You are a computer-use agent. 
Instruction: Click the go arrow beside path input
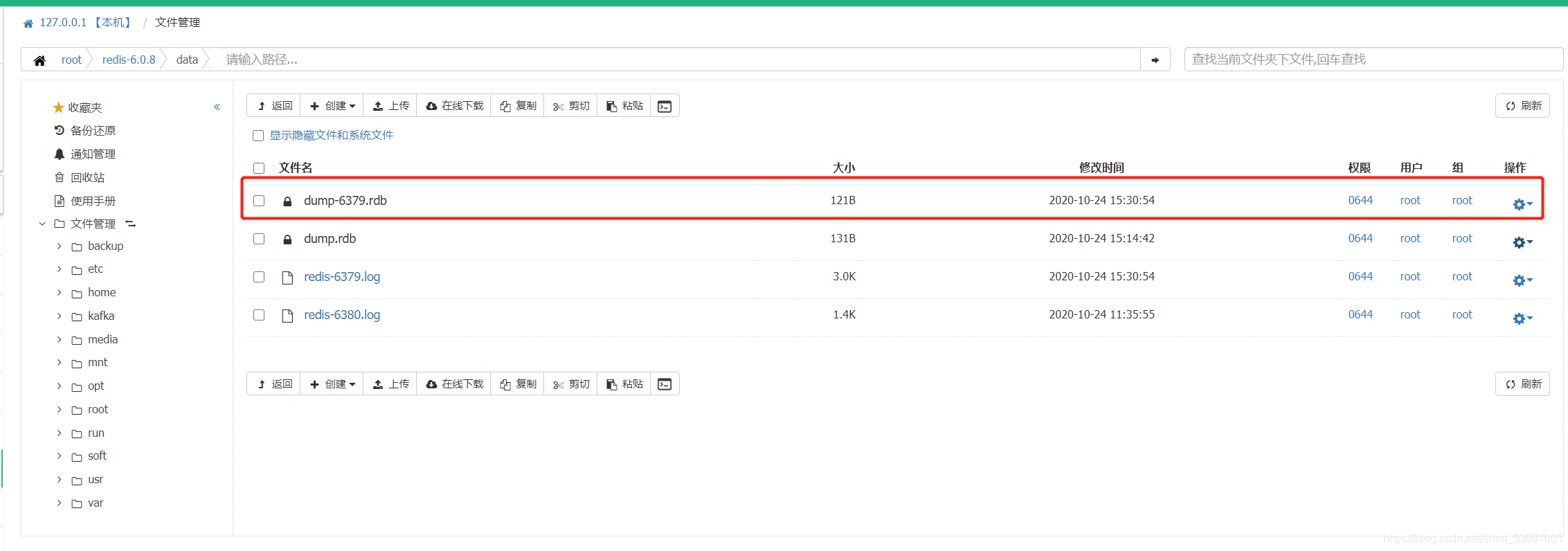coord(1155,60)
